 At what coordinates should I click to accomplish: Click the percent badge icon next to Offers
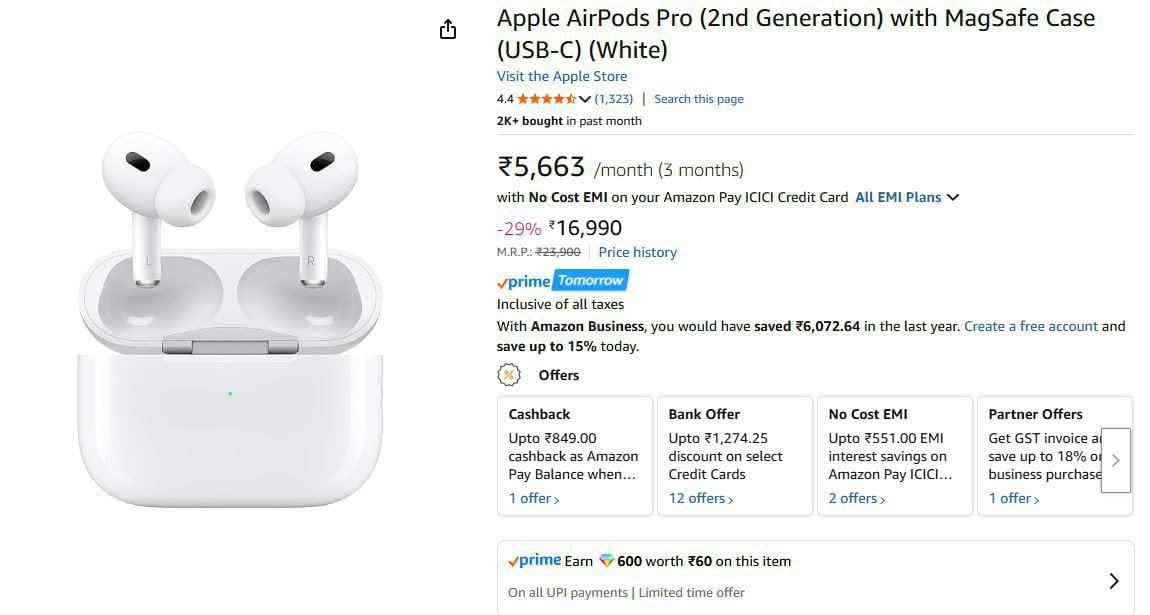[x=509, y=375]
